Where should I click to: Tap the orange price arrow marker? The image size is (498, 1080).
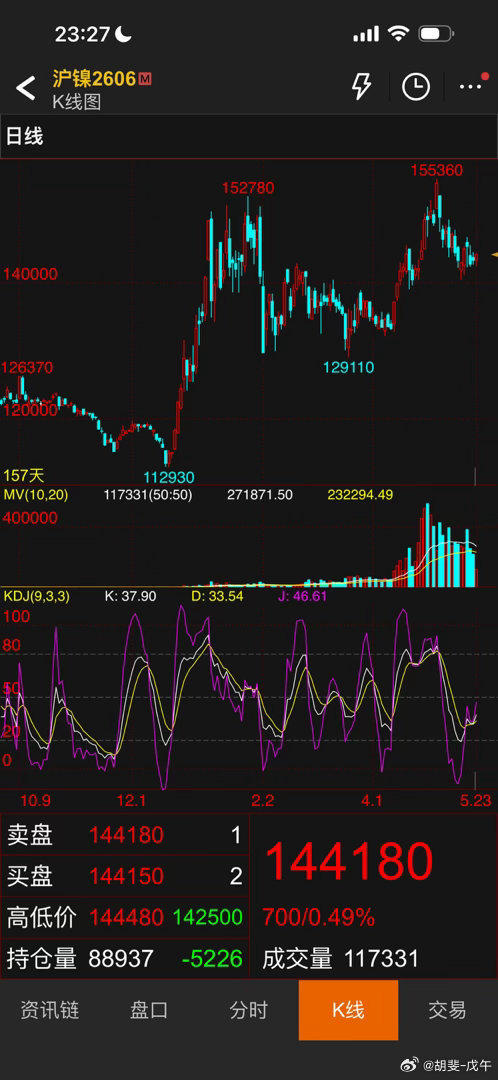[494, 254]
